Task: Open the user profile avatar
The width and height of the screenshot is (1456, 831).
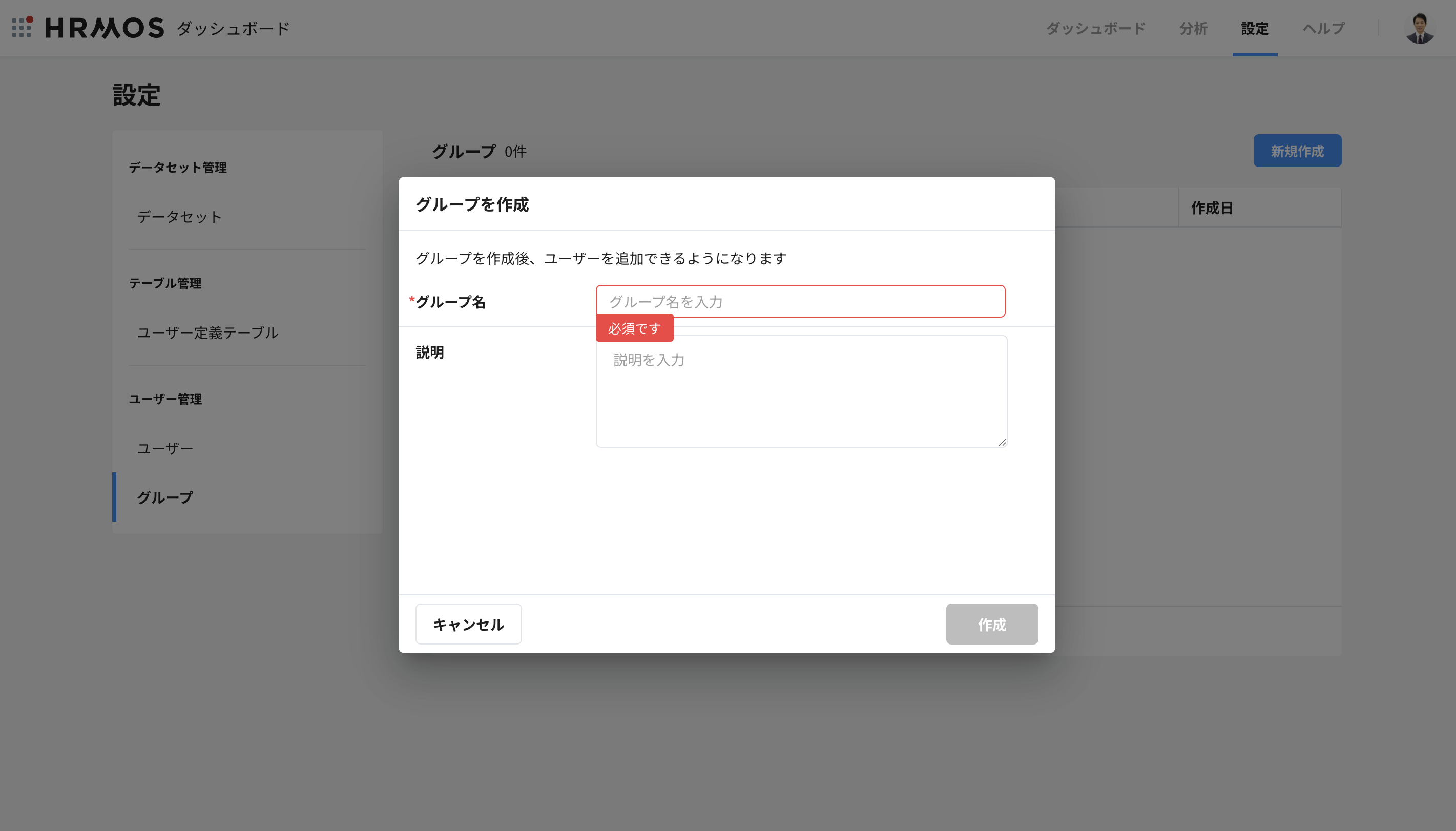Action: (1420, 29)
